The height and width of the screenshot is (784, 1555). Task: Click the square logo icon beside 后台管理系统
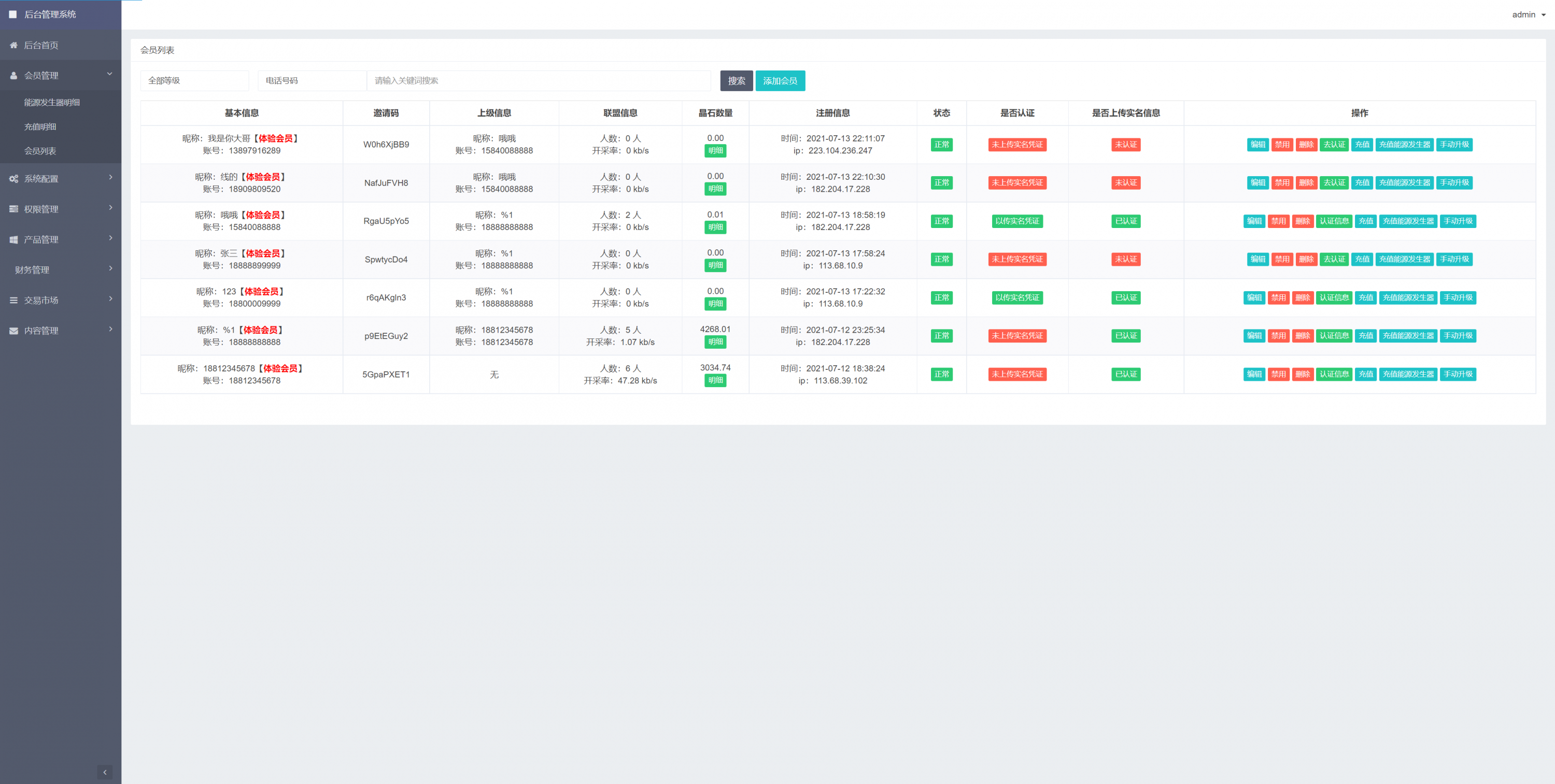click(12, 14)
